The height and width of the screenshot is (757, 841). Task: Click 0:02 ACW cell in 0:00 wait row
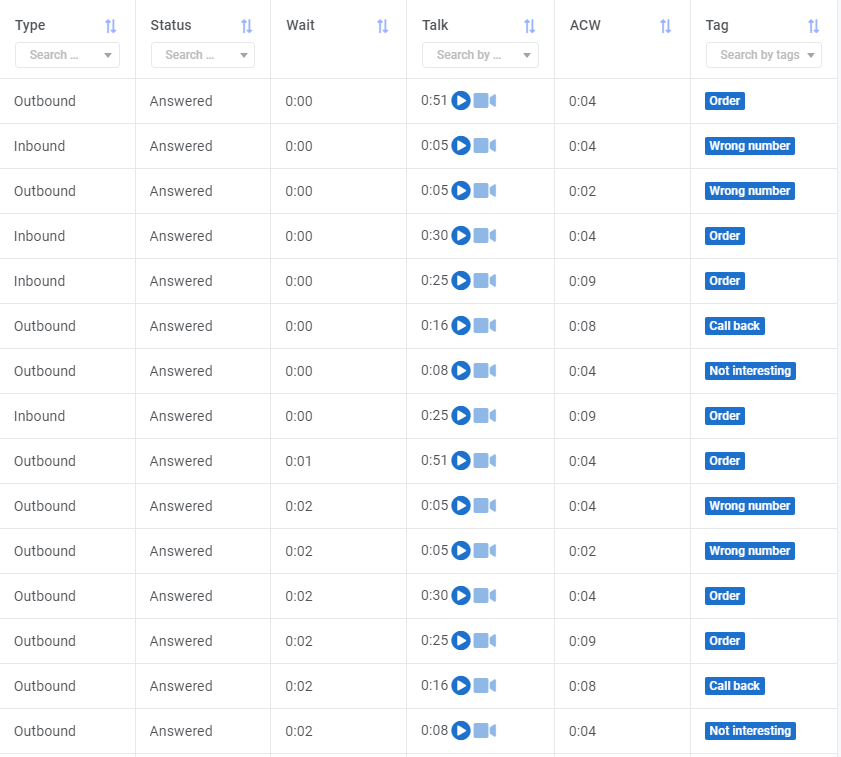point(582,191)
